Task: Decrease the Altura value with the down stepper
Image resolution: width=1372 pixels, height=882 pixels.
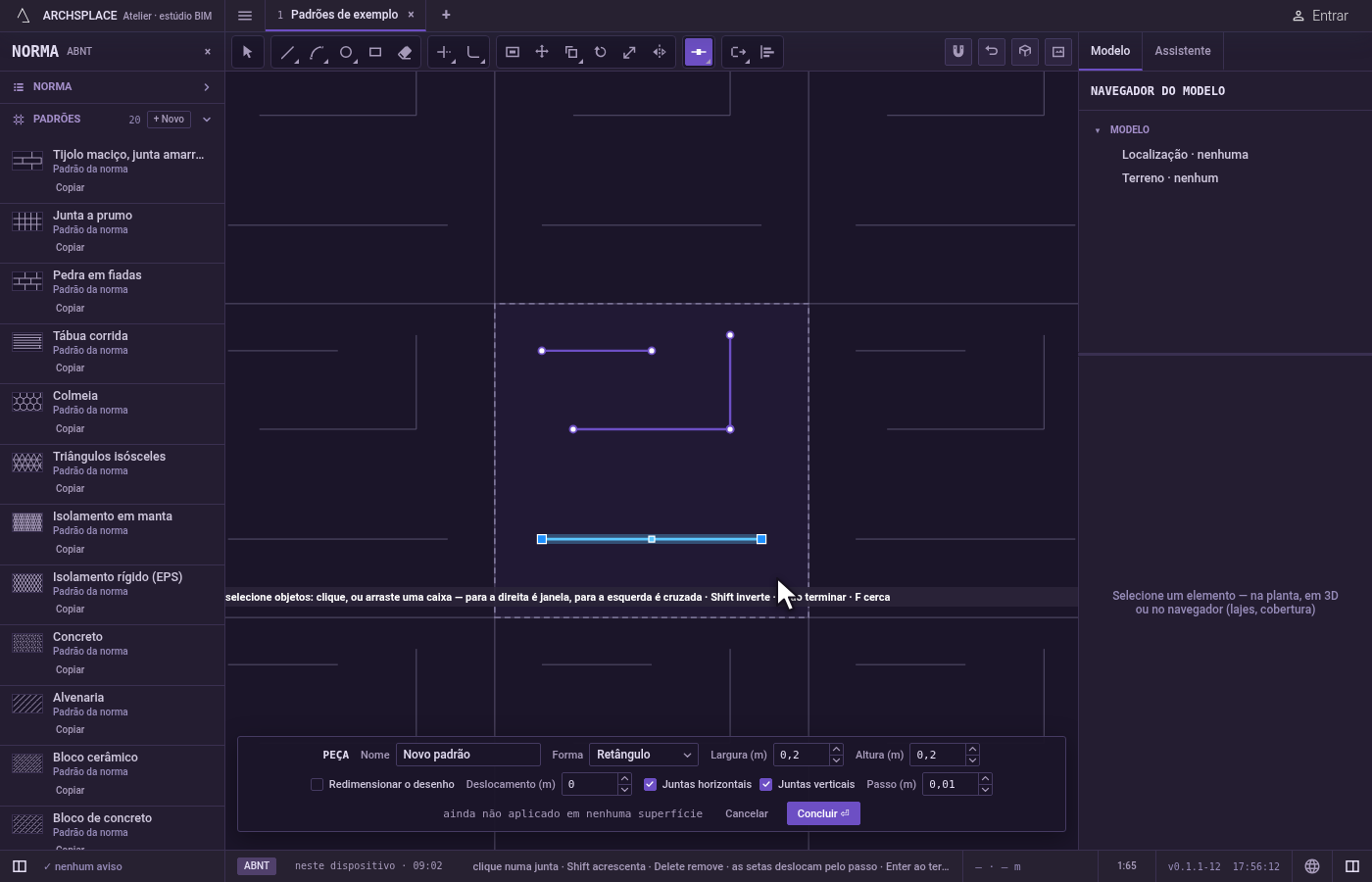Action: (972, 760)
